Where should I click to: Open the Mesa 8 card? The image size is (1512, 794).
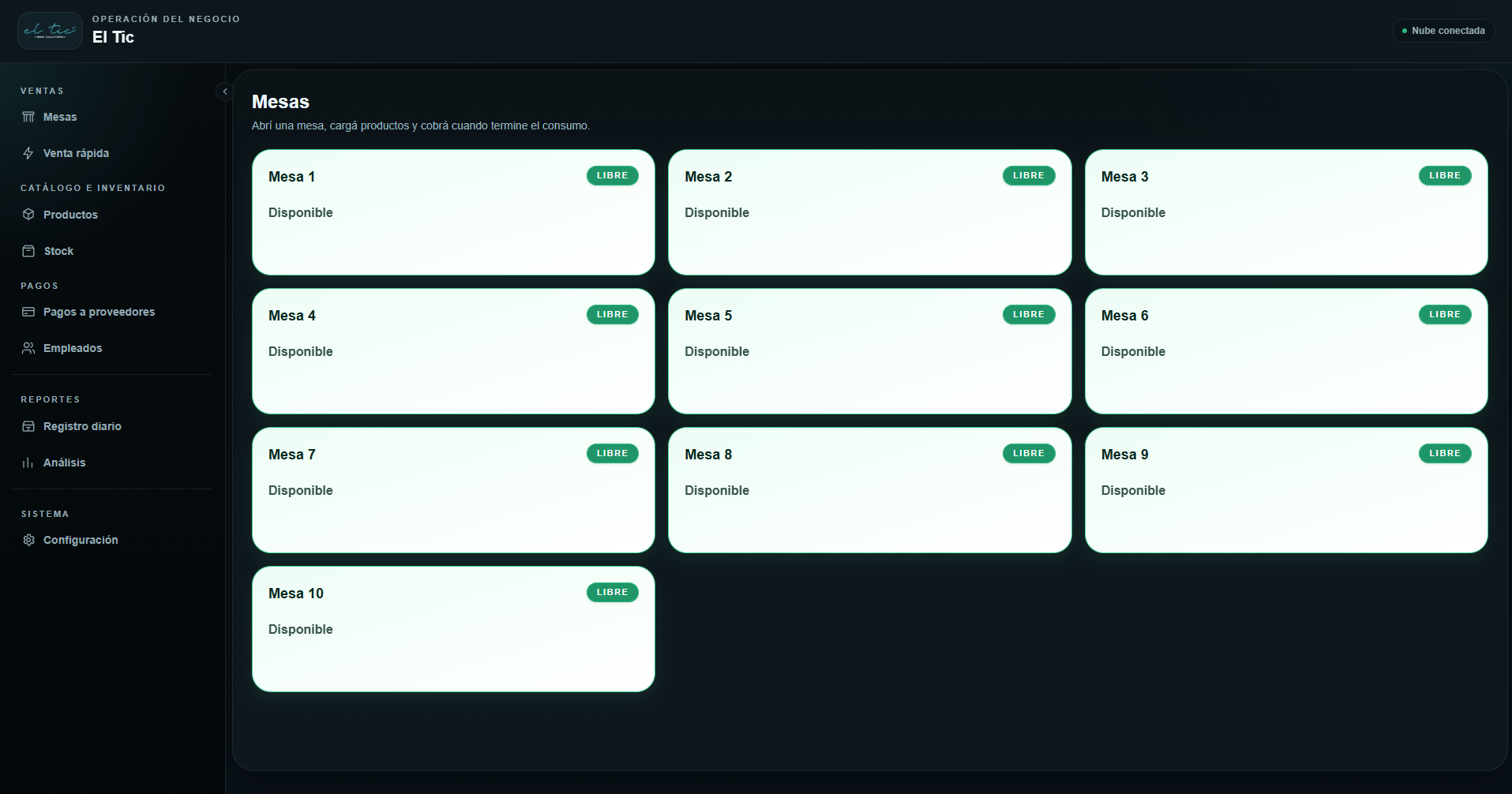(869, 490)
